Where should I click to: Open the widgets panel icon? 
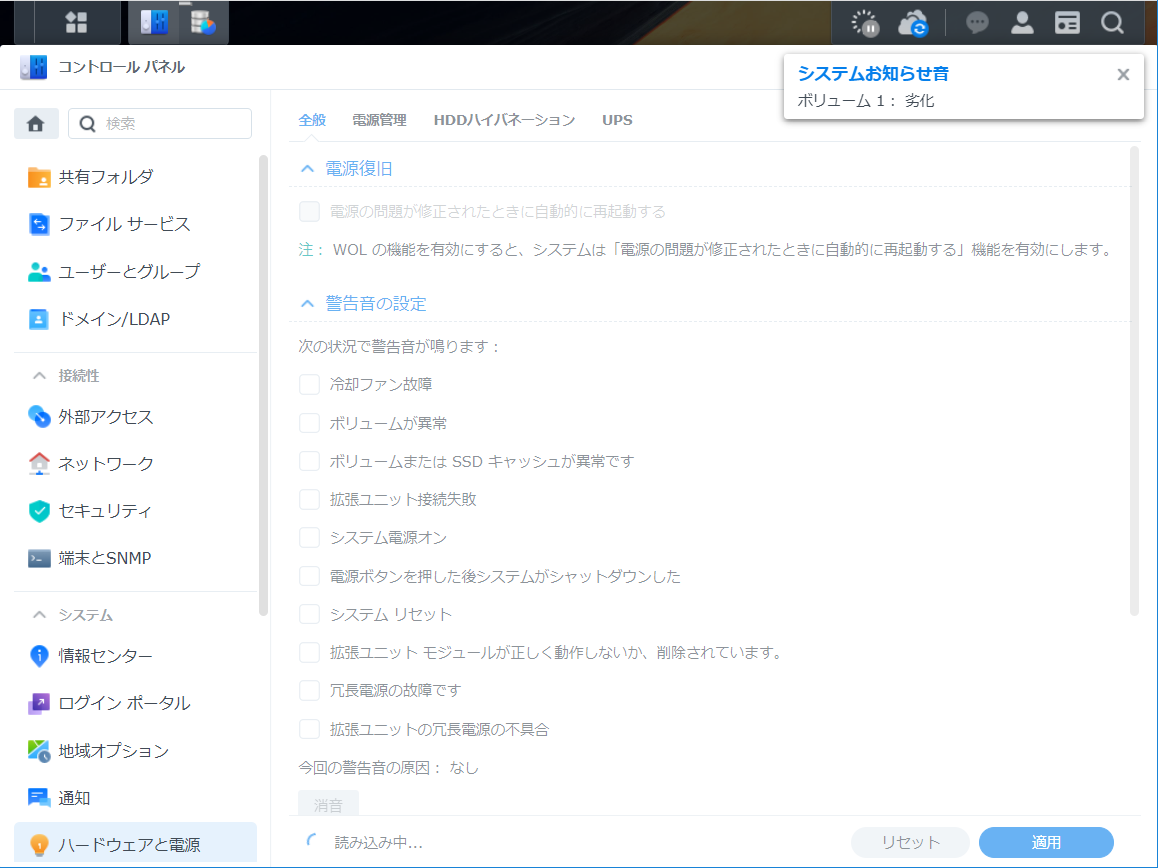click(x=1067, y=23)
